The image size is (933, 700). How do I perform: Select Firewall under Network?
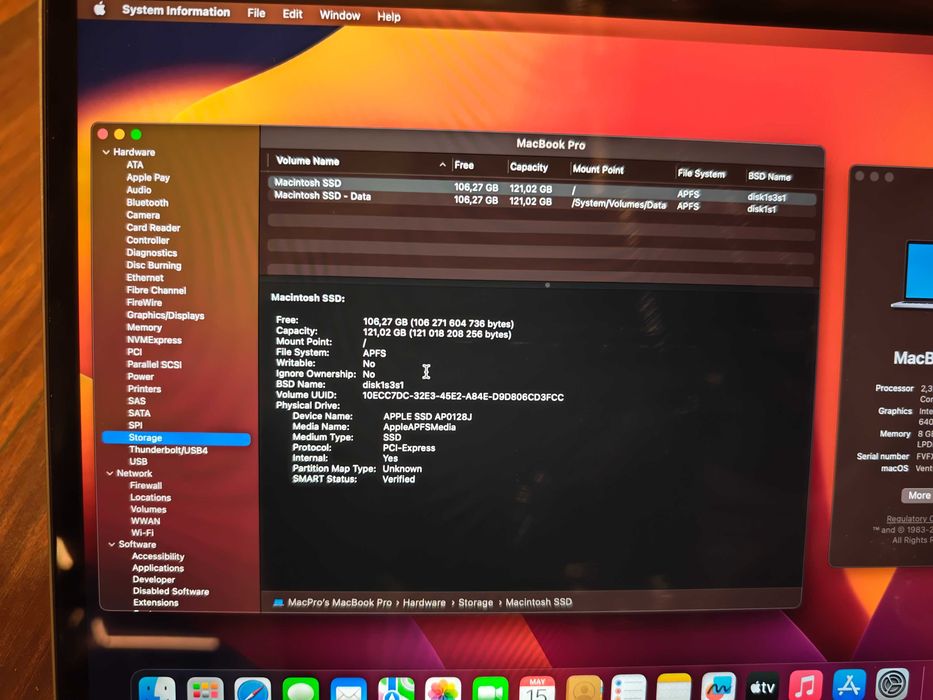coord(146,486)
